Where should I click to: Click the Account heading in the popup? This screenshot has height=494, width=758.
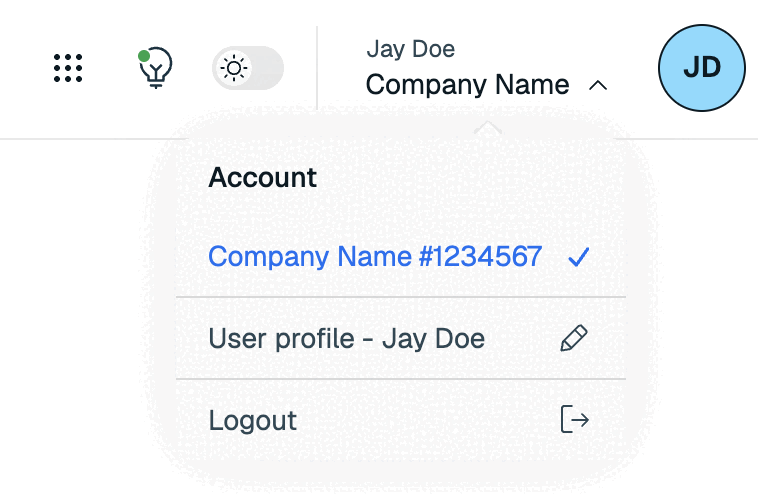point(262,177)
